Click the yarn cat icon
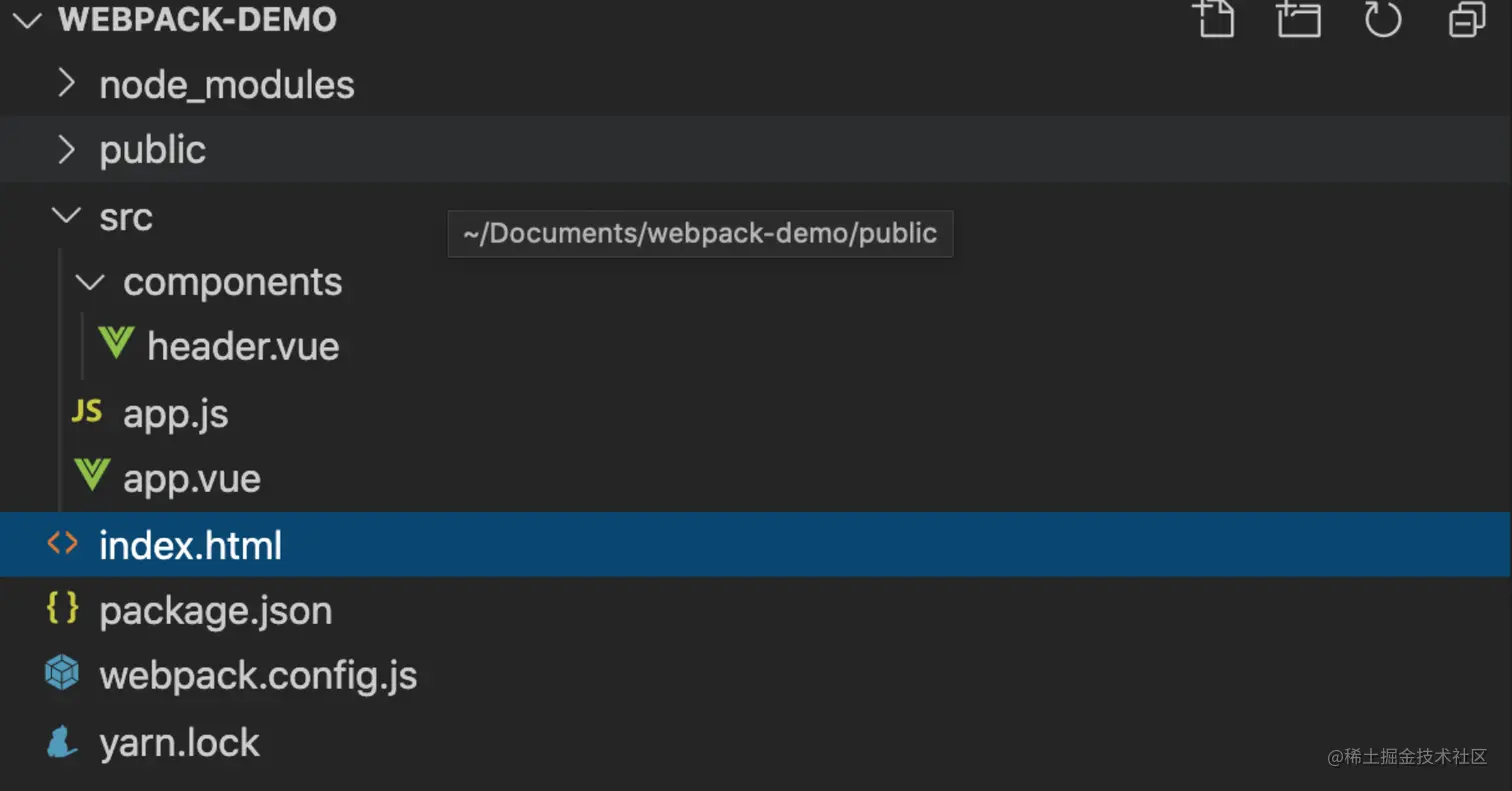This screenshot has width=1512, height=791. click(x=62, y=741)
